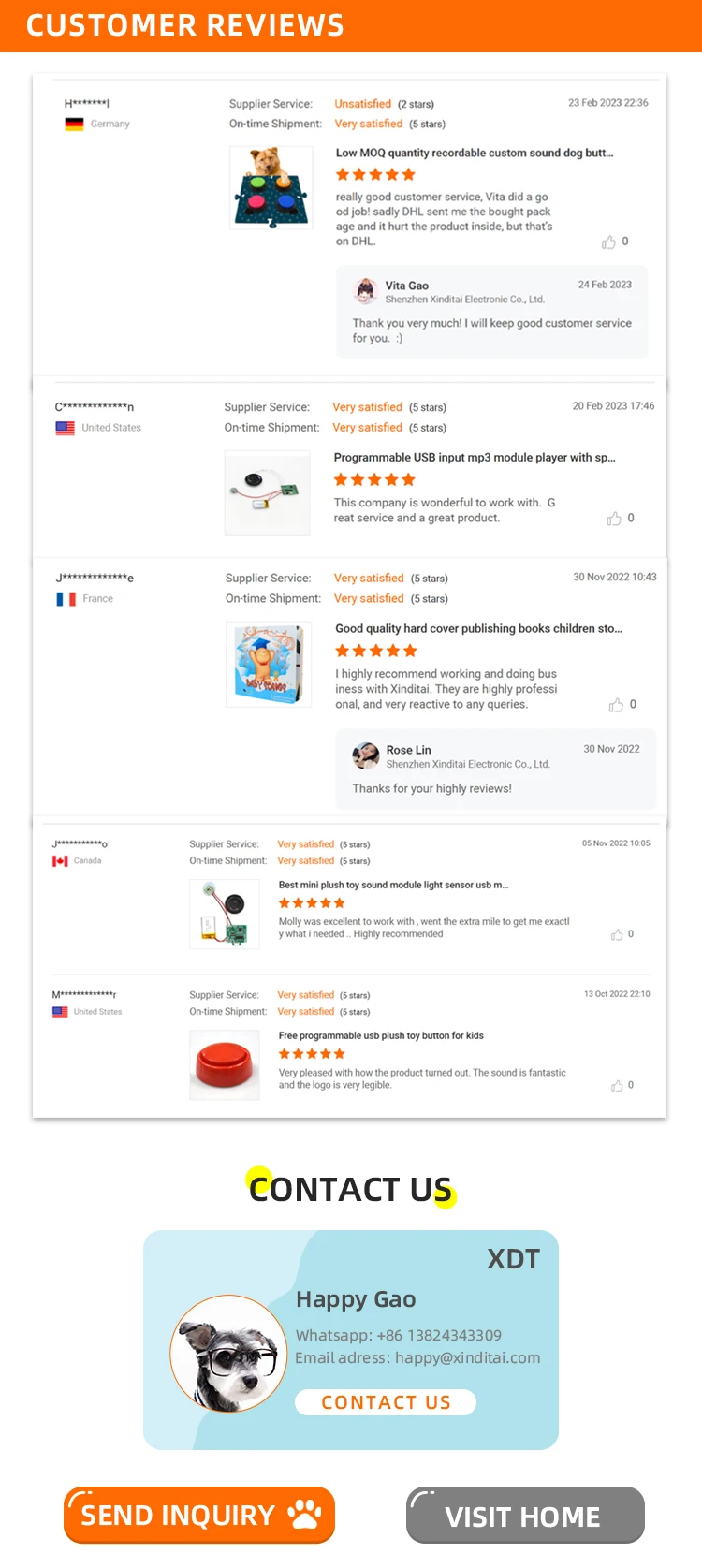
Task: Click the France flag icon
Action: point(66,599)
